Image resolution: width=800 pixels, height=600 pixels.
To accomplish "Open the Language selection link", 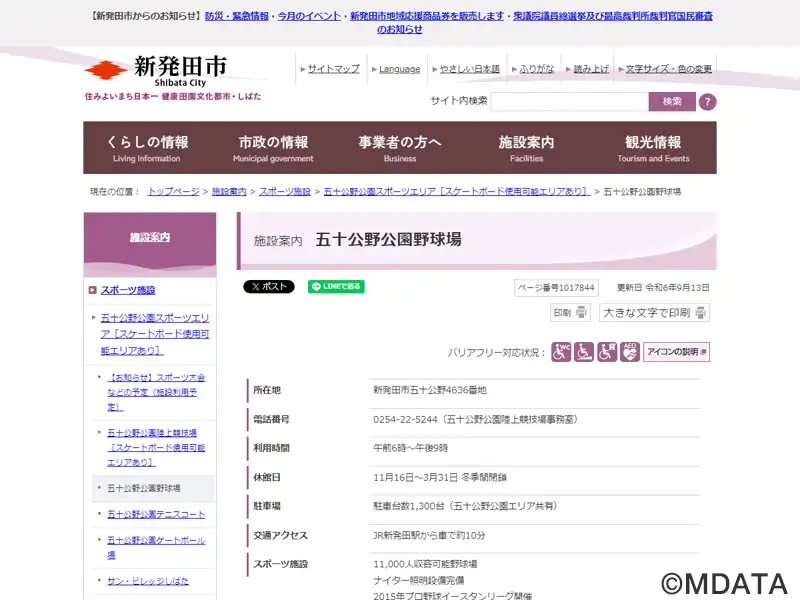I will coord(399,69).
